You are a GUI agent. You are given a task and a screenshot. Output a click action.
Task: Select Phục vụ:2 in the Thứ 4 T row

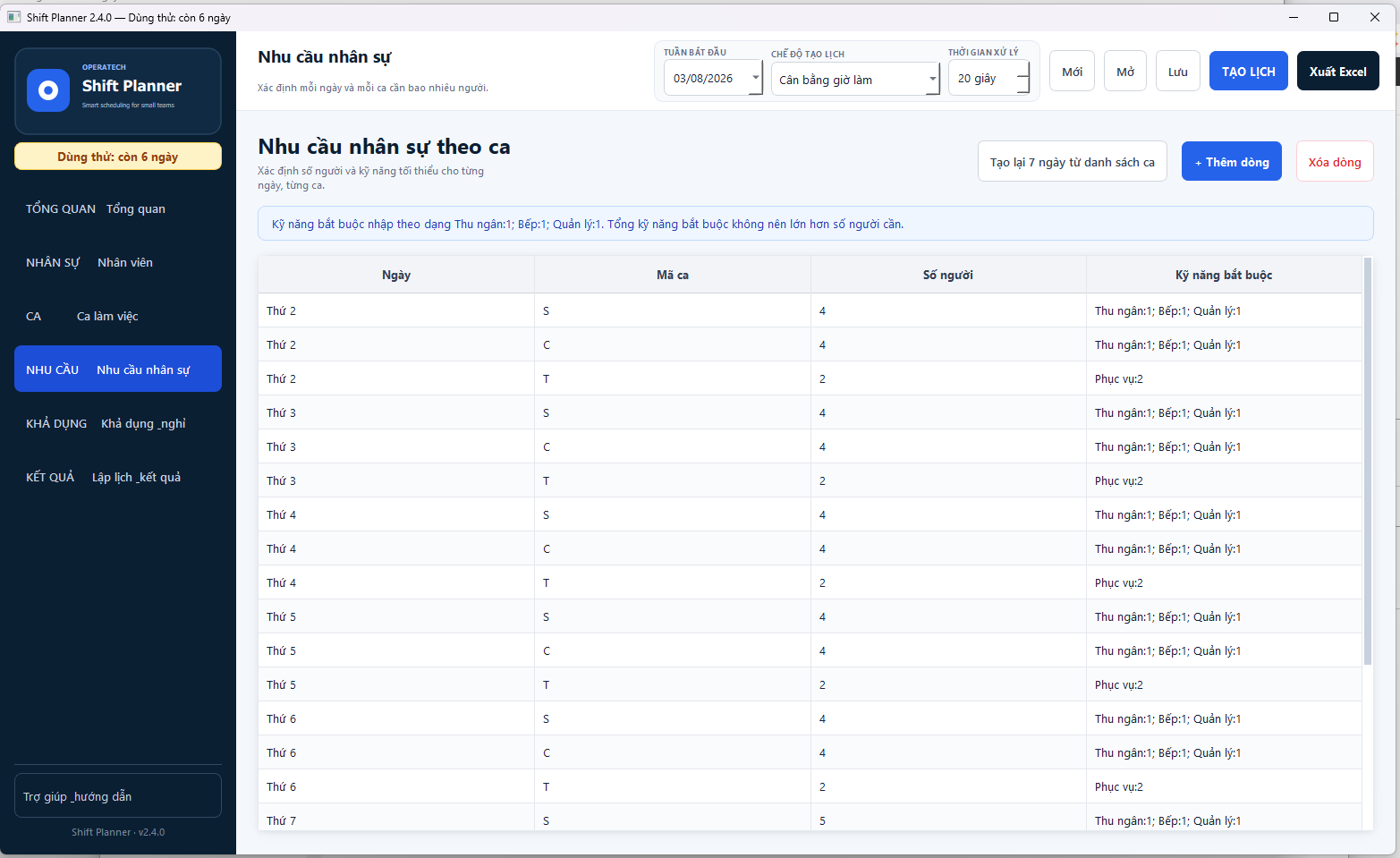1224,582
